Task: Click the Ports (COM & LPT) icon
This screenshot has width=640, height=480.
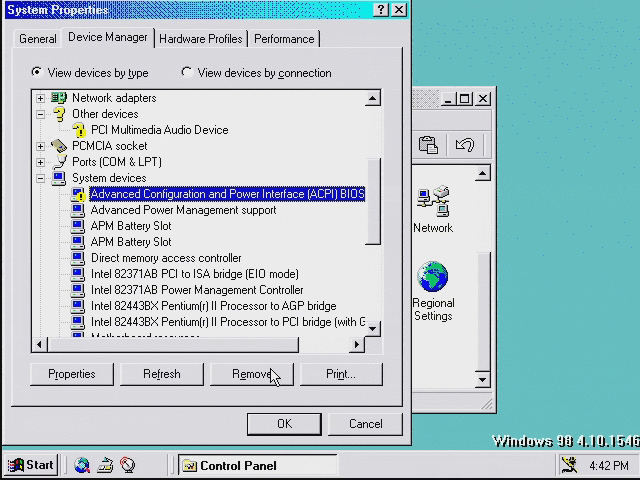Action: [x=59, y=162]
